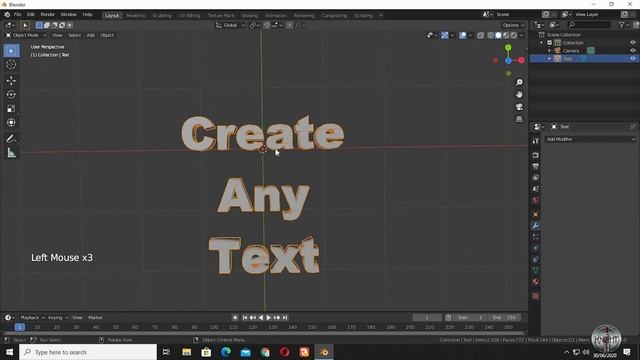Jump to the timeline start frame
The width and height of the screenshot is (640, 360).
244,318
